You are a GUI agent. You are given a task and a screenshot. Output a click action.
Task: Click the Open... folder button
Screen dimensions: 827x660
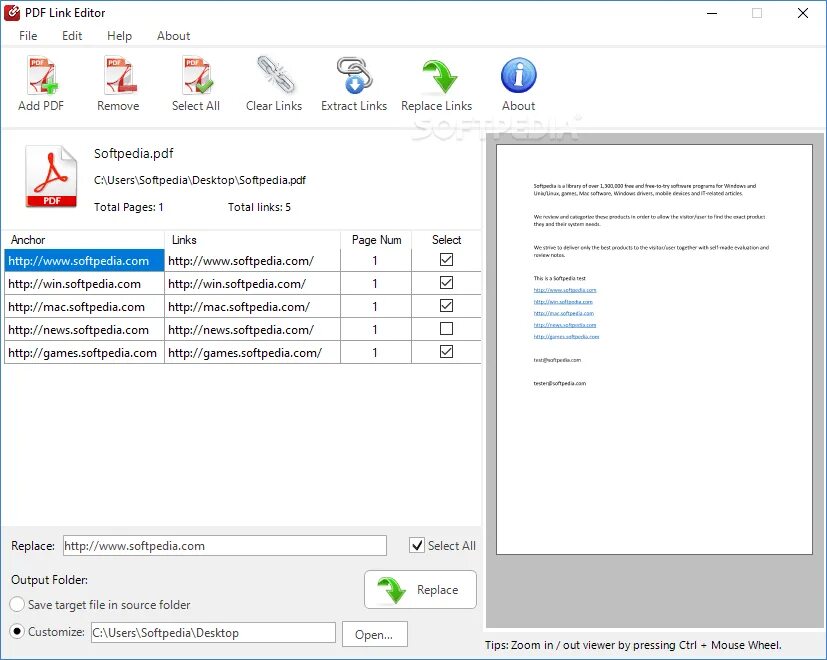[x=374, y=634]
